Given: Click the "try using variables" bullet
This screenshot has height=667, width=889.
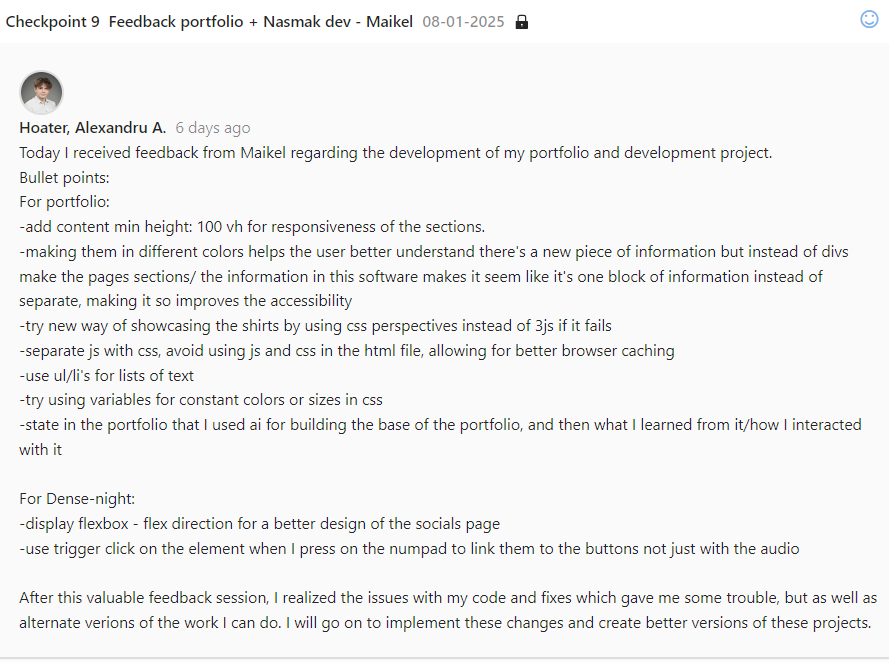Looking at the screenshot, I should point(200,400).
